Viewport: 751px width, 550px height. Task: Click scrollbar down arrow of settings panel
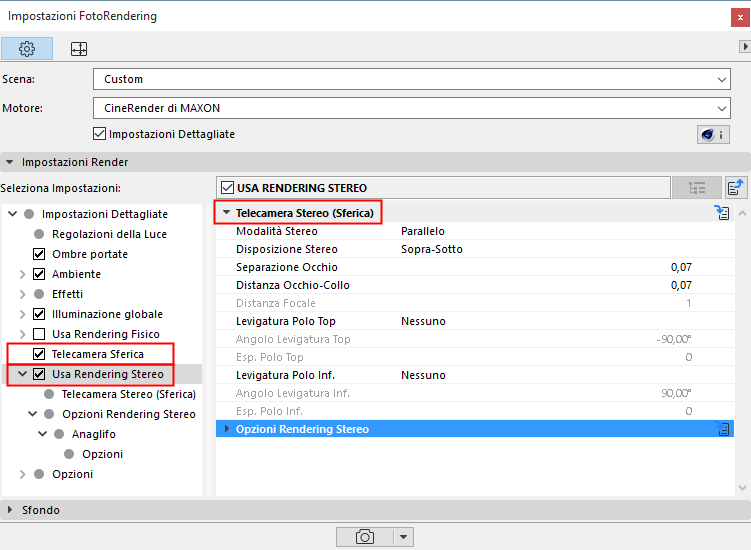[x=742, y=488]
